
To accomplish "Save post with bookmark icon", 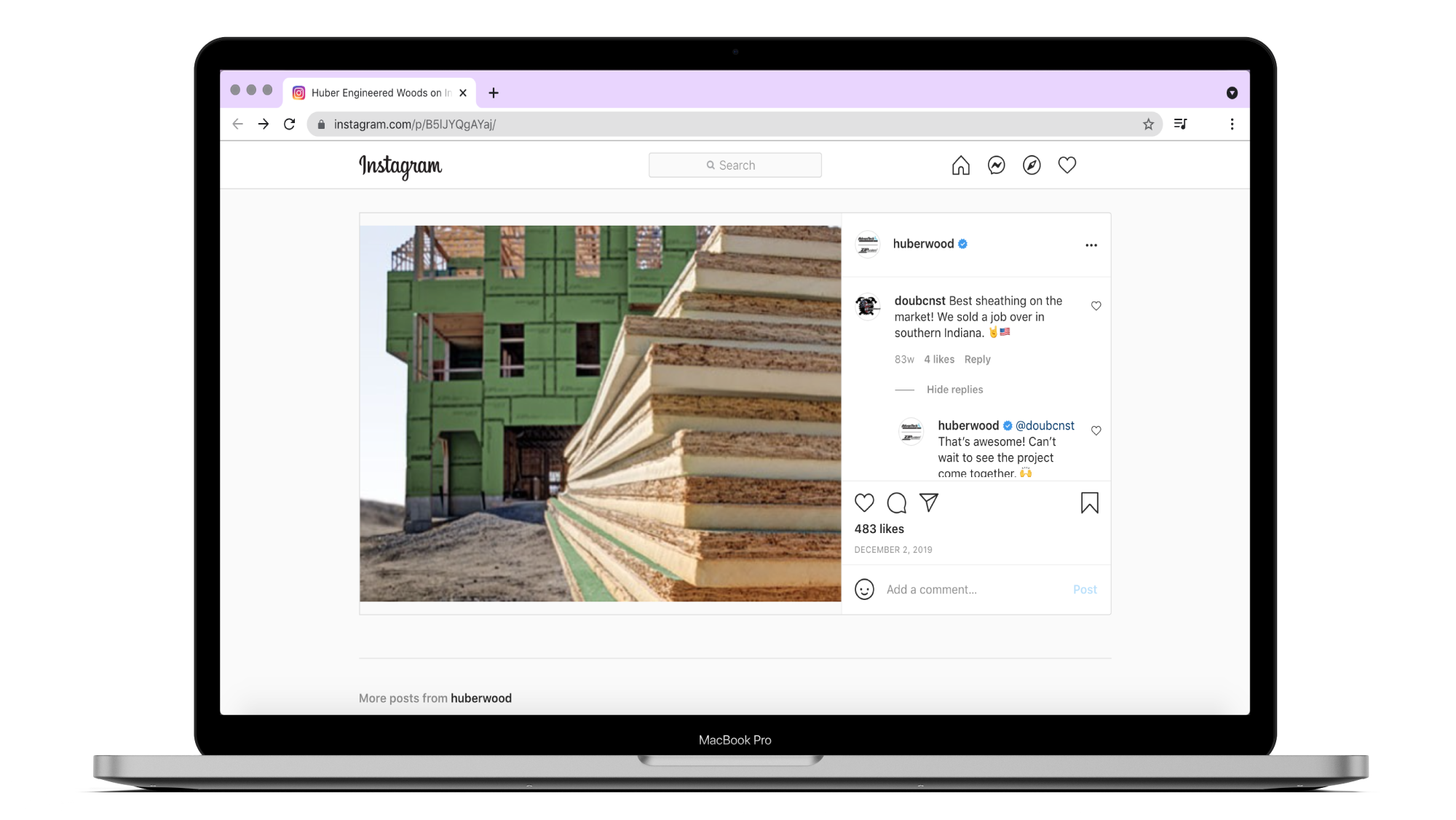I will [1089, 502].
